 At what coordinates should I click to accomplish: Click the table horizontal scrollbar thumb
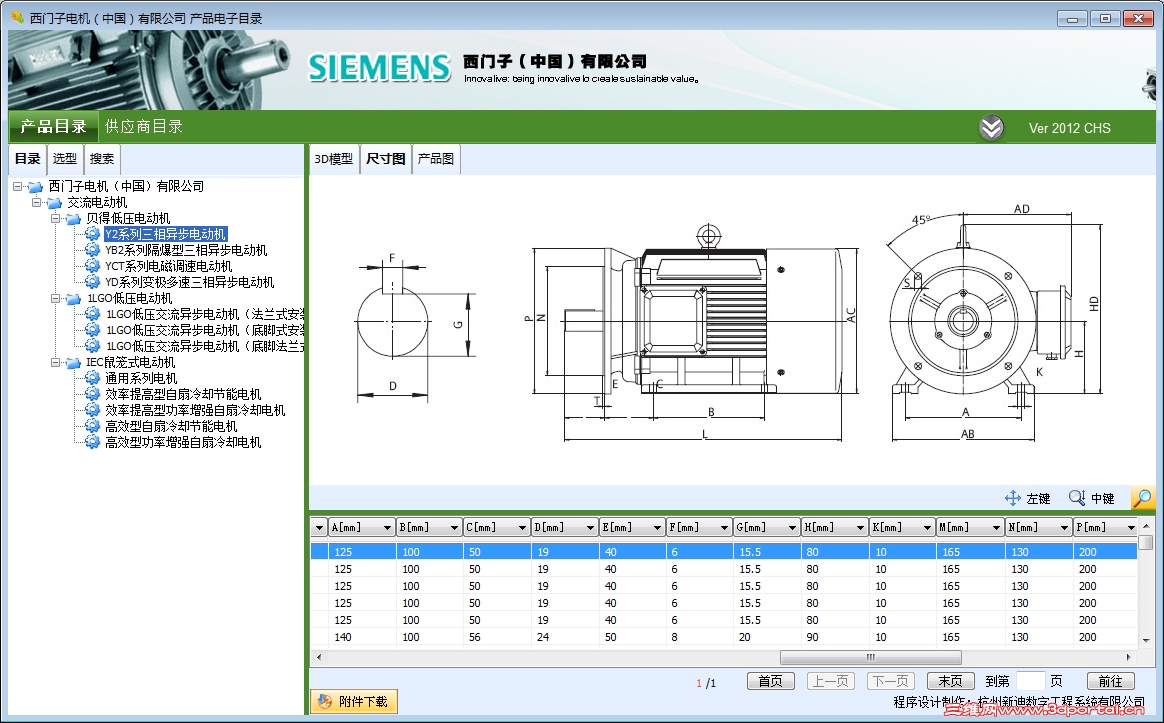click(x=871, y=657)
